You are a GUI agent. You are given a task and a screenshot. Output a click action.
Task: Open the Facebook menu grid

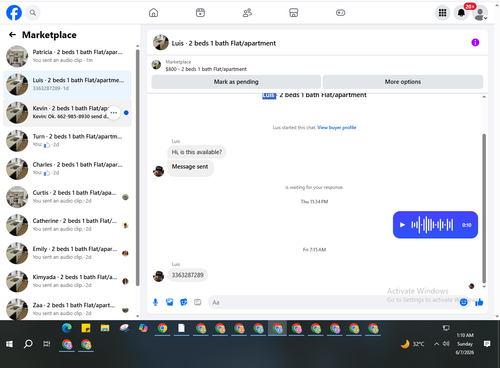[x=442, y=13]
